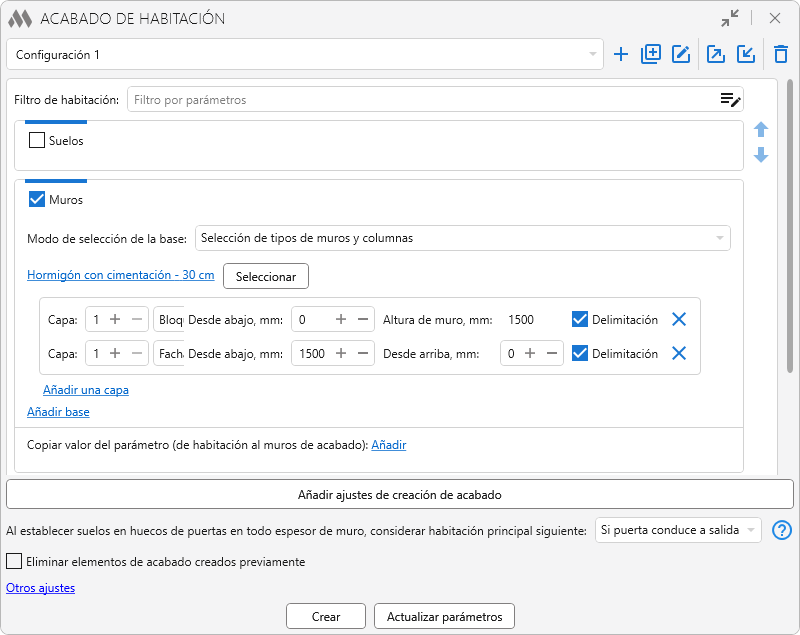Export configuration to file
Viewport: 800px width, 635px height.
coord(716,55)
